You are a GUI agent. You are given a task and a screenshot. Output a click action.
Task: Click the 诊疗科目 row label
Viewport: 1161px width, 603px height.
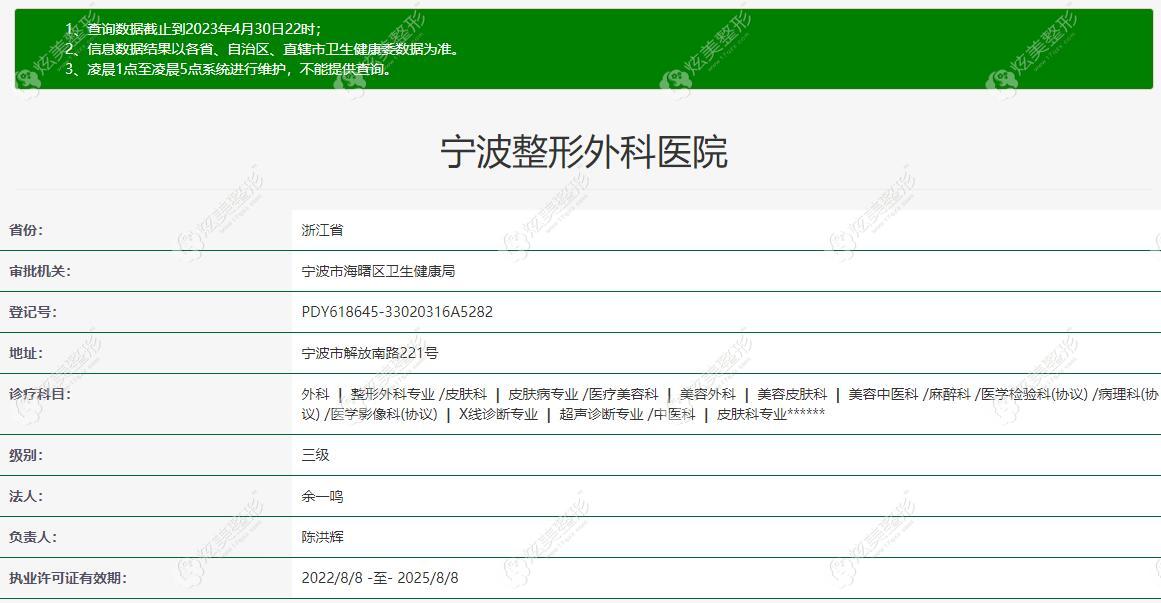(40, 394)
